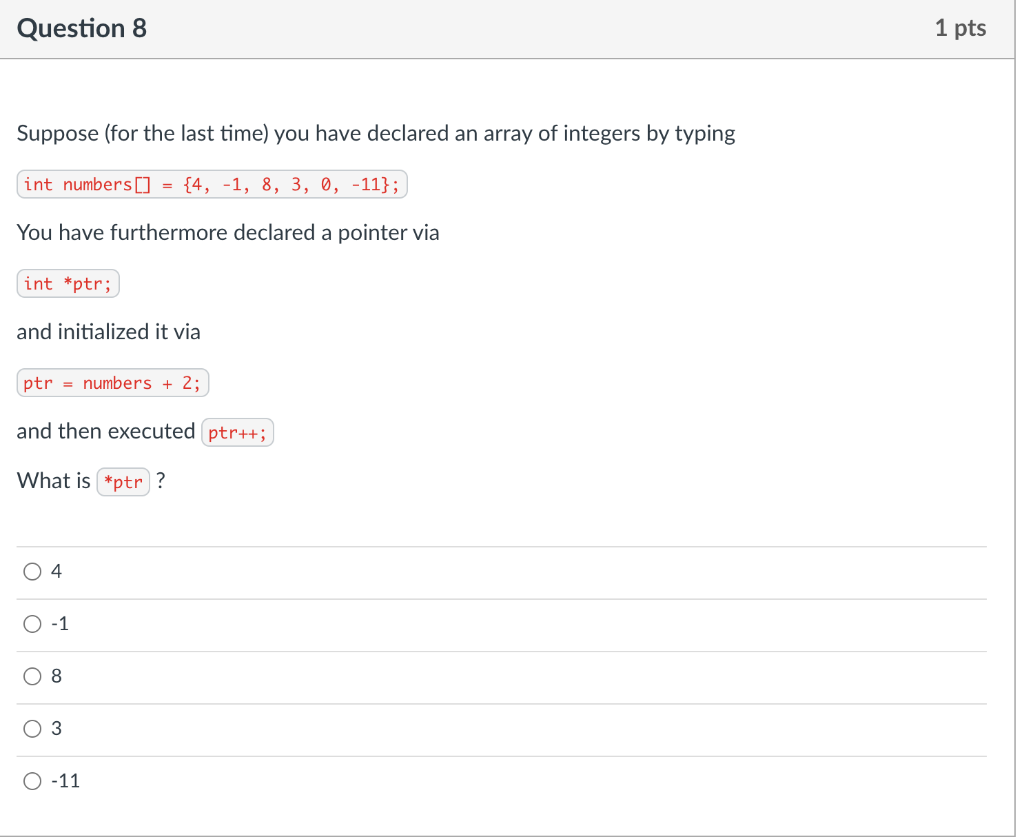Click the 1 pts score label
The image size is (1024, 837).
tap(960, 28)
